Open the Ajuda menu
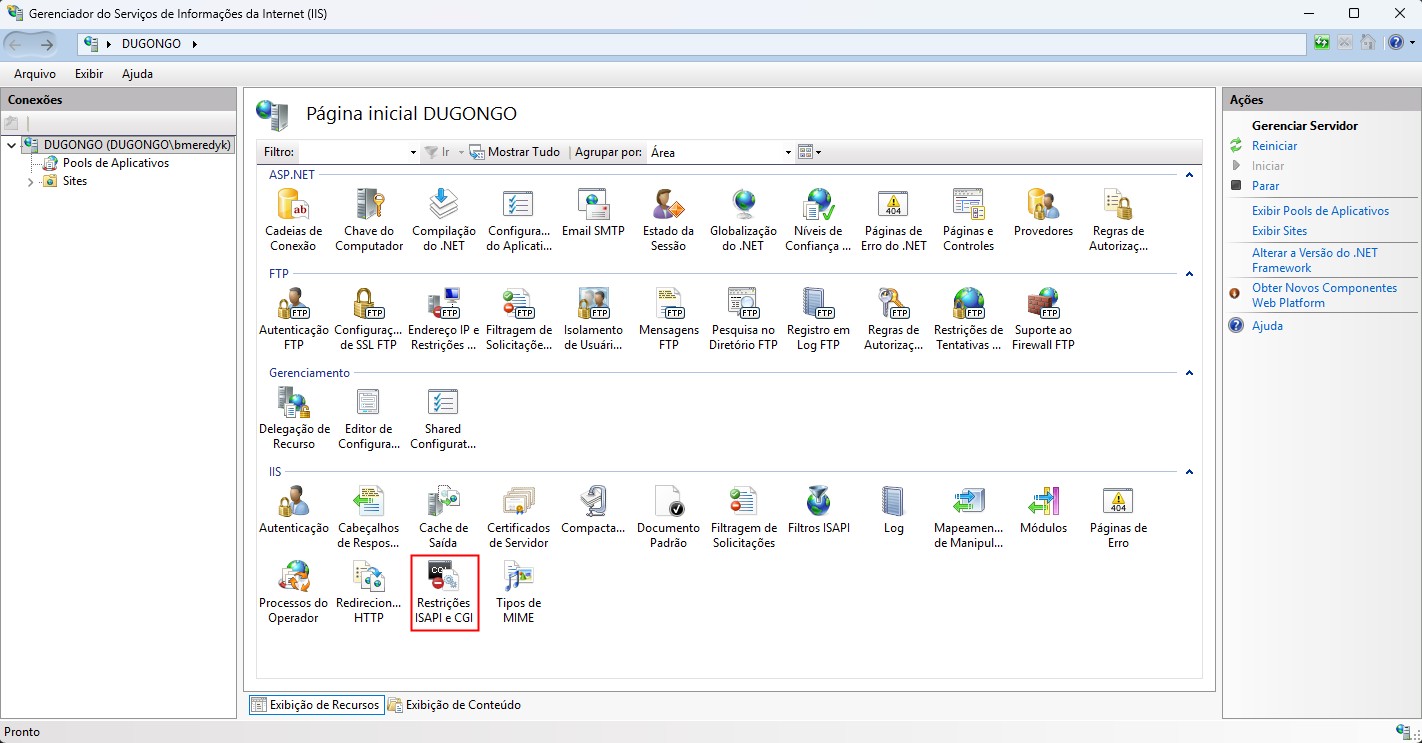 (x=137, y=74)
